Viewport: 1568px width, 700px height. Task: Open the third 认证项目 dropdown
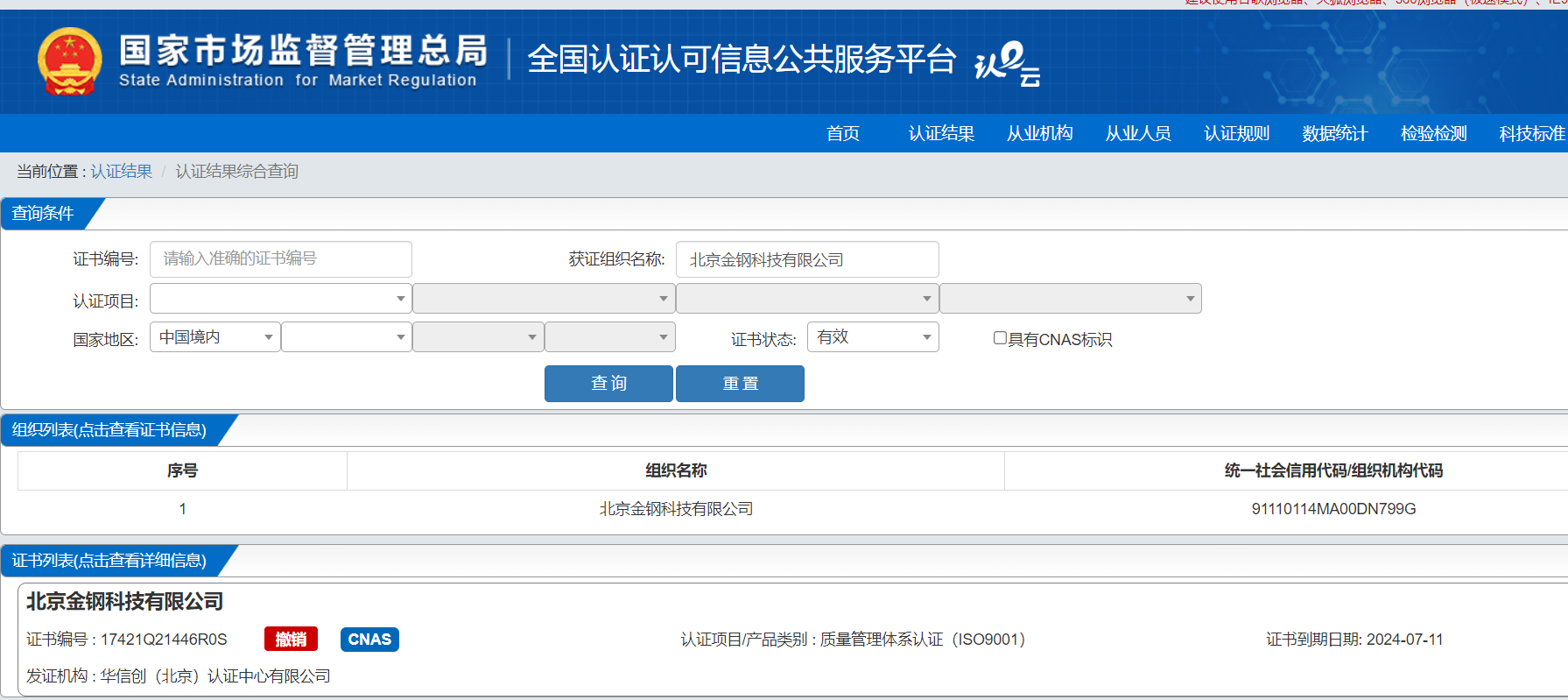[x=807, y=299]
